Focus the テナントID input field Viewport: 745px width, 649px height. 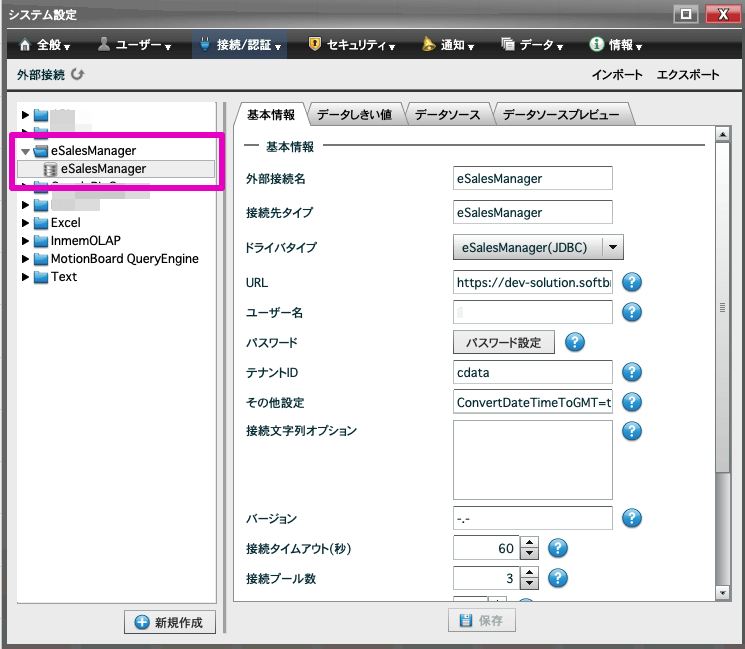tap(533, 372)
